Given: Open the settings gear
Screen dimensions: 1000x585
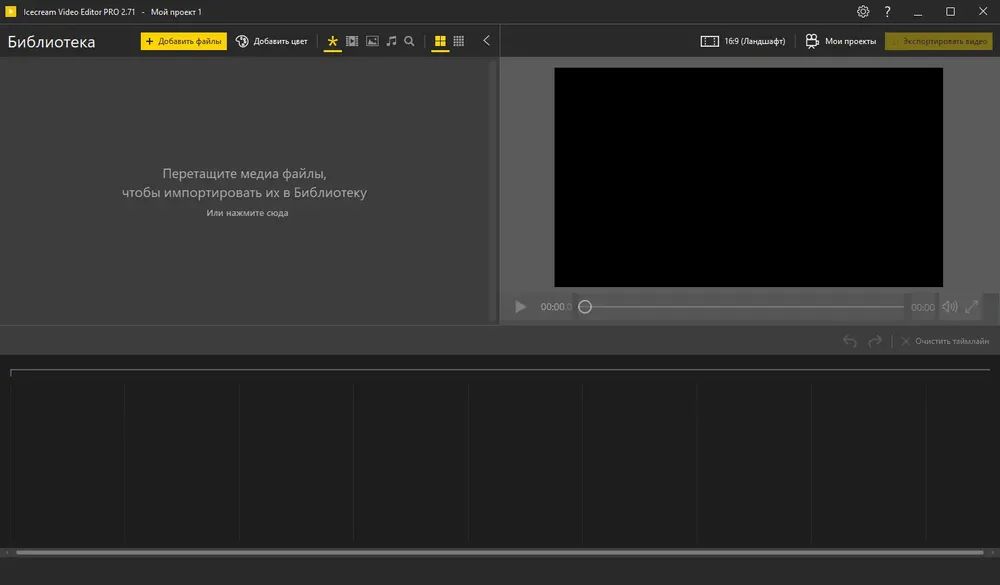Looking at the screenshot, I should tap(863, 11).
